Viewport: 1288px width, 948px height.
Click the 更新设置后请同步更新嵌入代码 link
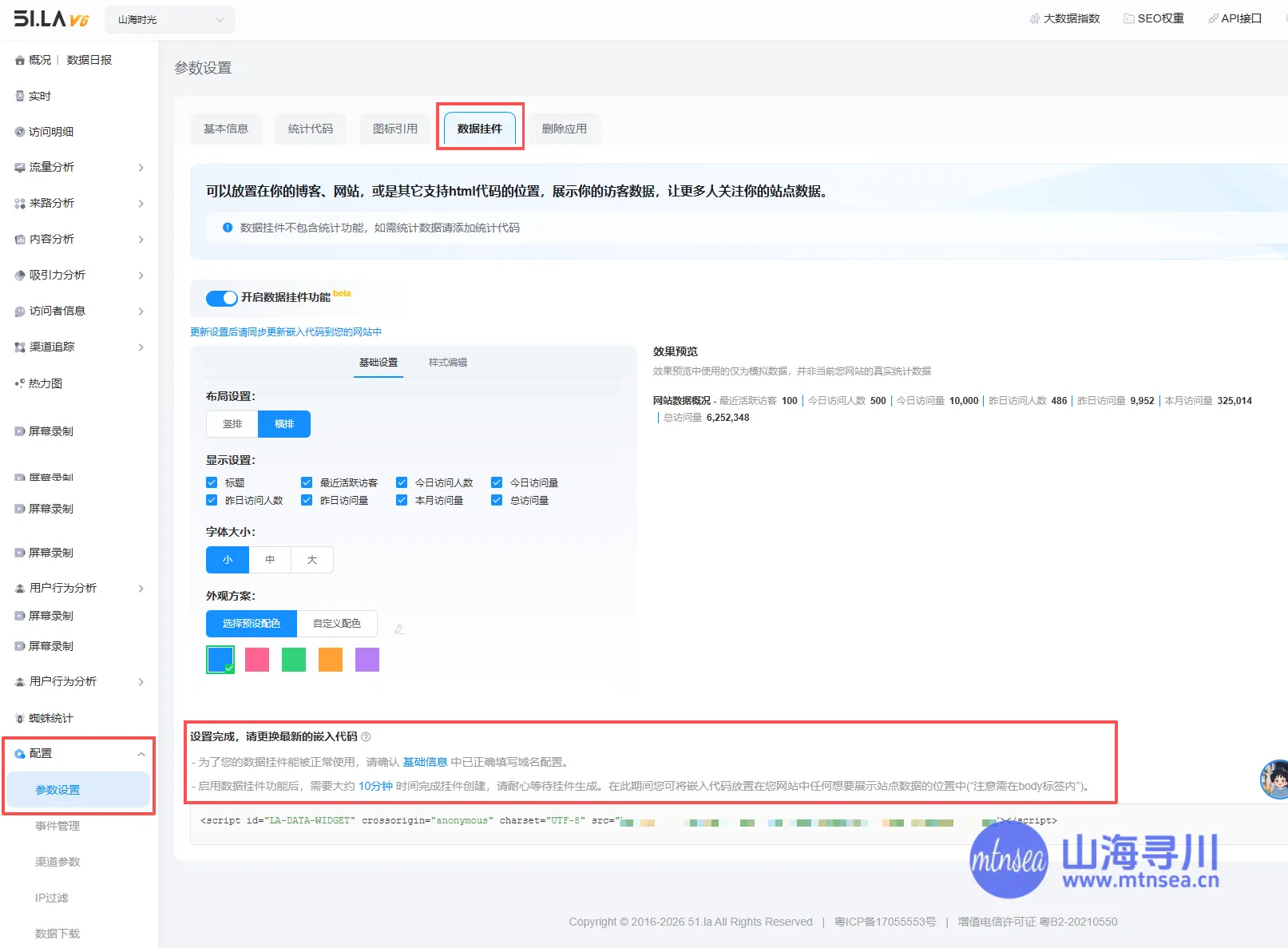286,332
